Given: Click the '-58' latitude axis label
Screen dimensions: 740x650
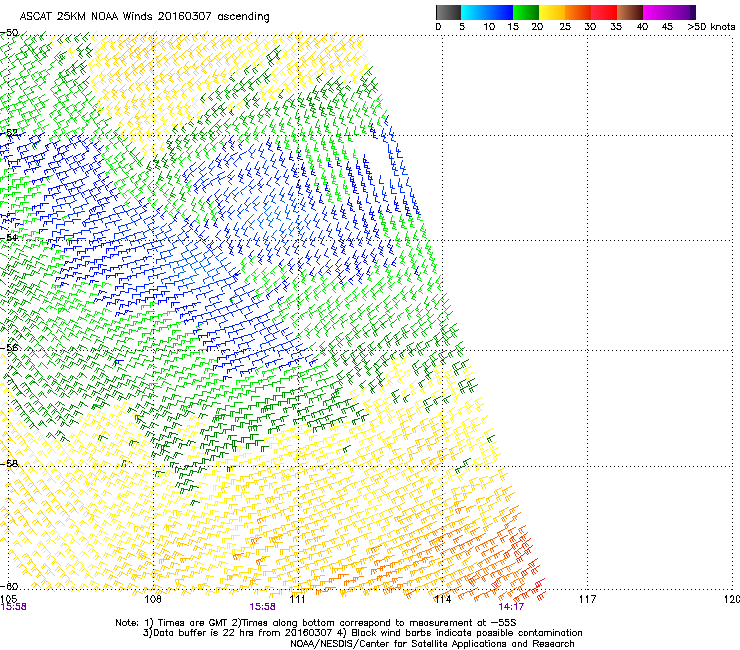Looking at the screenshot, I should click(x=9, y=463).
